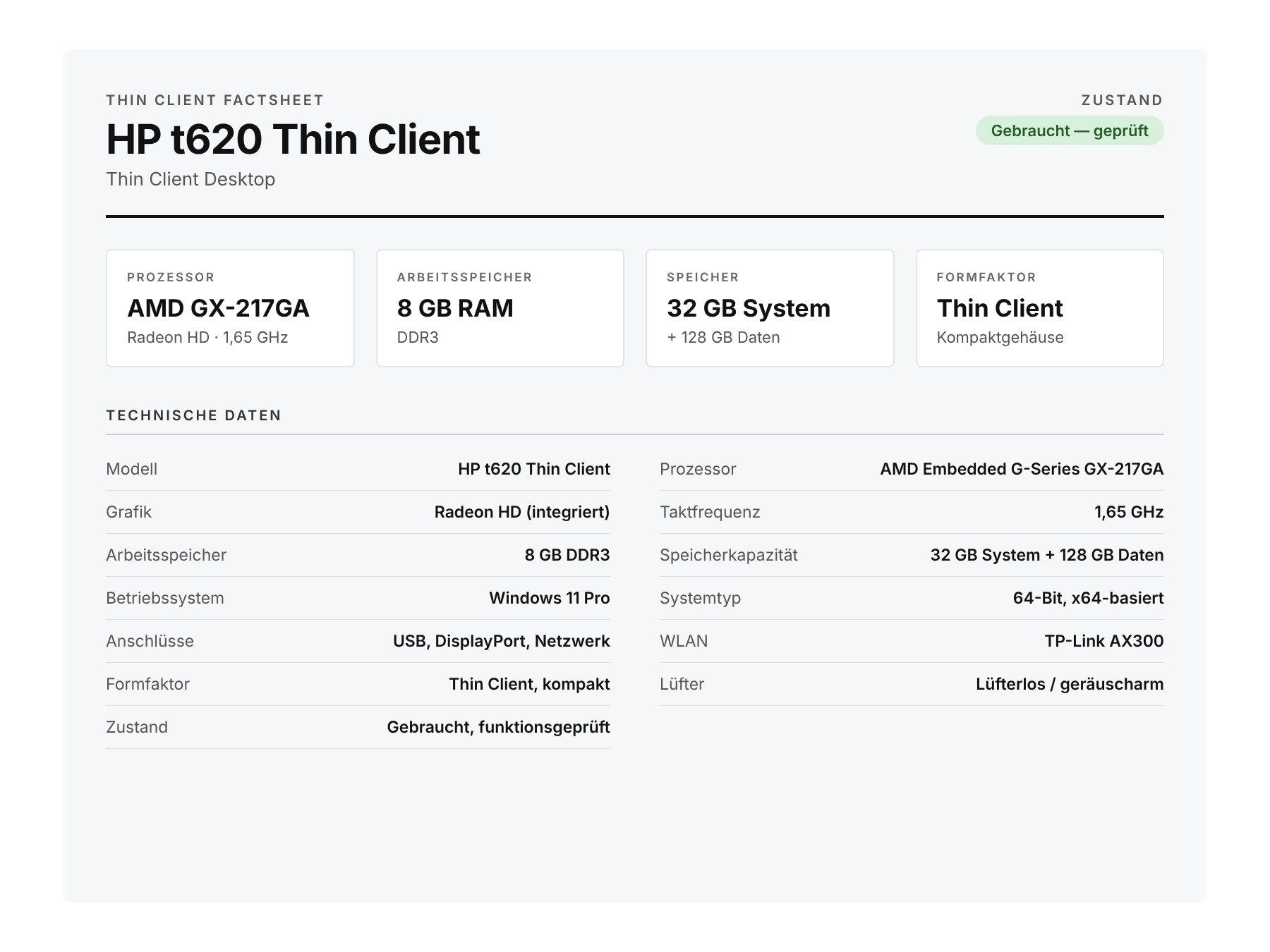1270x952 pixels.
Task: Click the 'ZUSTAND' header label
Action: tap(1122, 100)
